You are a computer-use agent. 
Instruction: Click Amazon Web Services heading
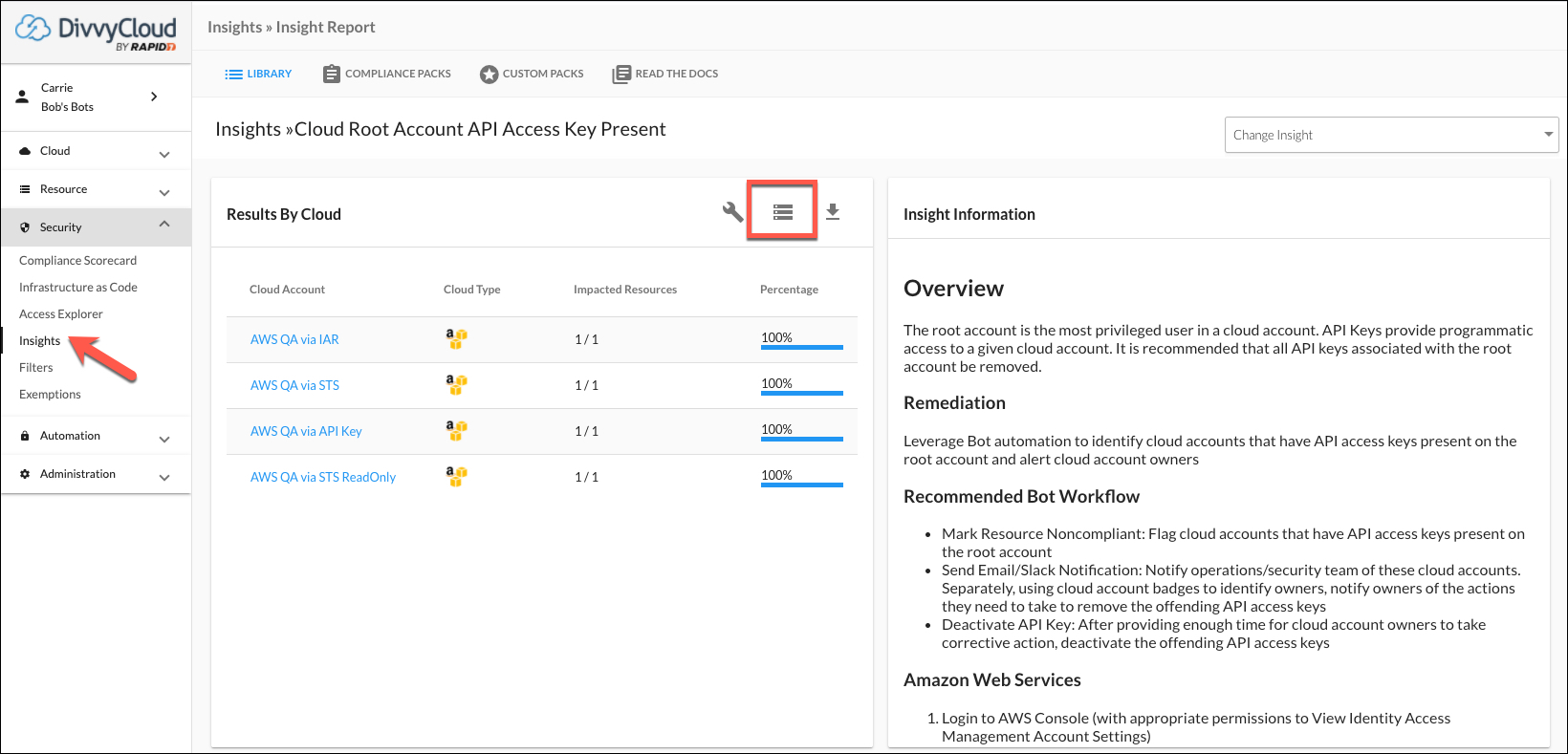click(x=992, y=679)
